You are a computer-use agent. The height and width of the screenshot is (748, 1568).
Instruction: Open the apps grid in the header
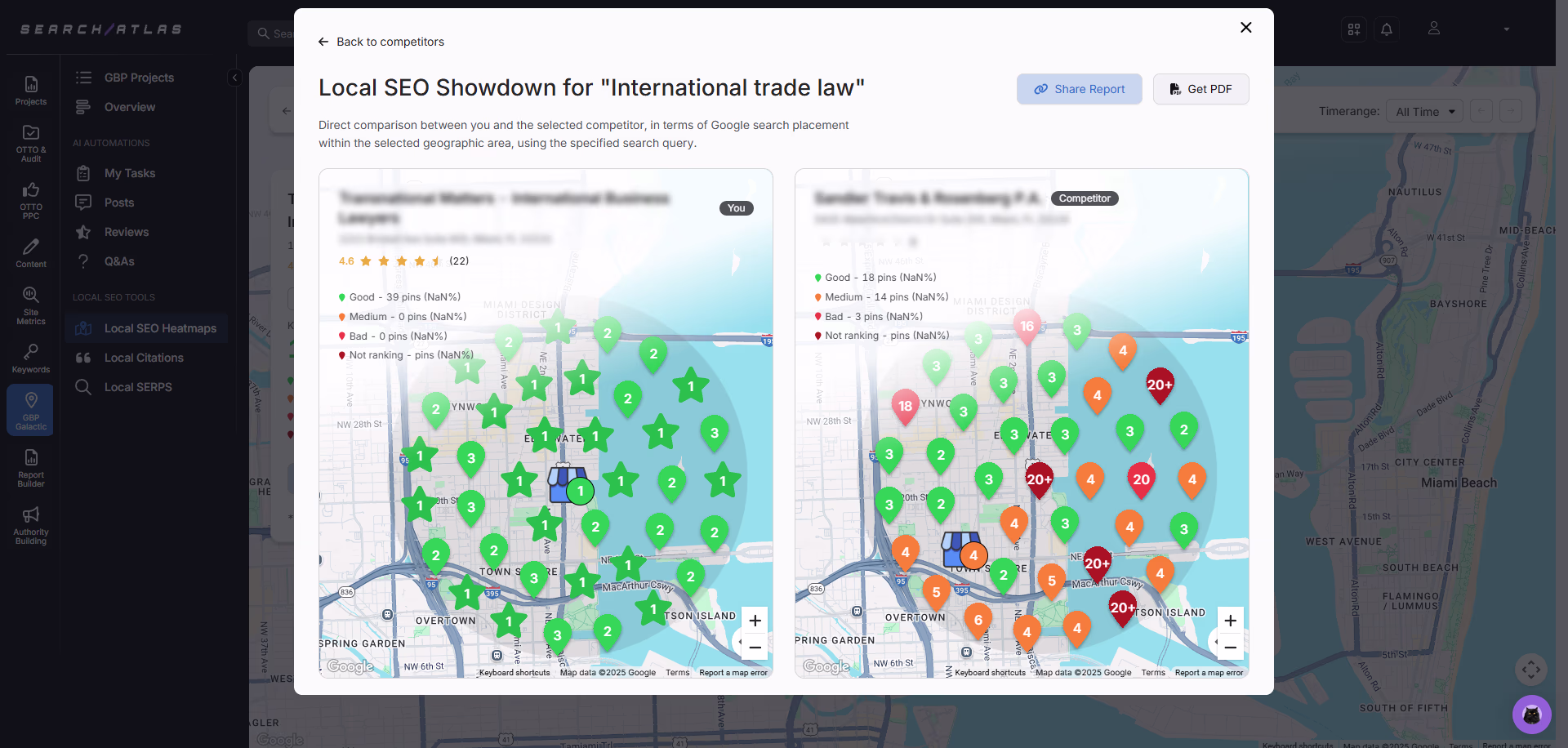click(1353, 29)
